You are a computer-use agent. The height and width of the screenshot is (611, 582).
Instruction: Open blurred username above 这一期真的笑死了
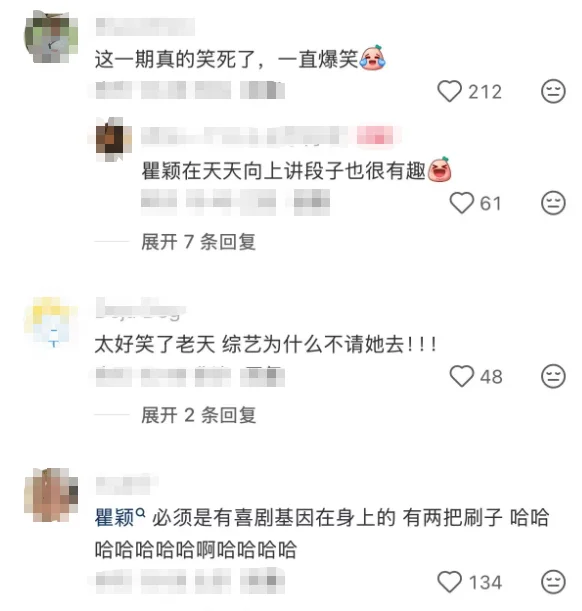pyautogui.click(x=145, y=26)
